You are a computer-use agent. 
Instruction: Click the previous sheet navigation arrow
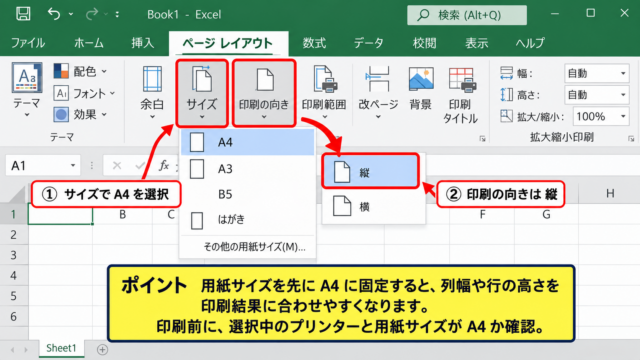[13, 350]
